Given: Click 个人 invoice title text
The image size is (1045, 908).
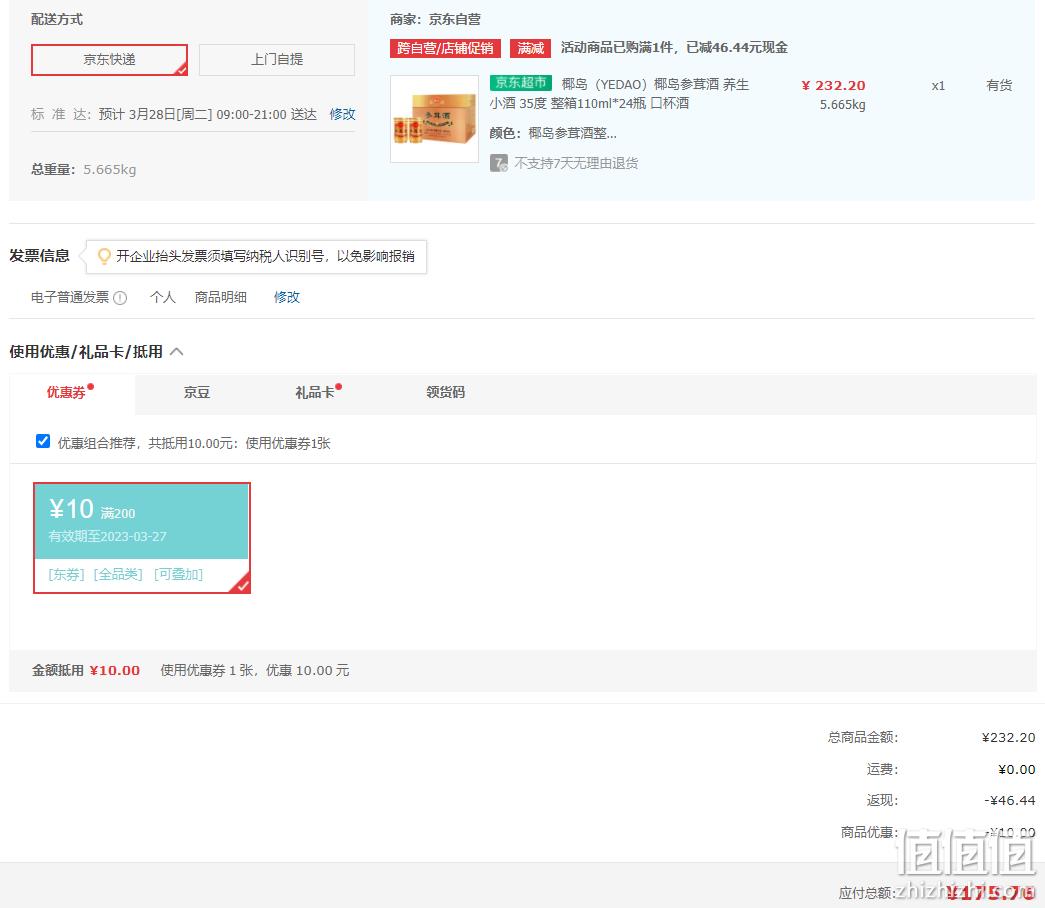Looking at the screenshot, I should [163, 297].
